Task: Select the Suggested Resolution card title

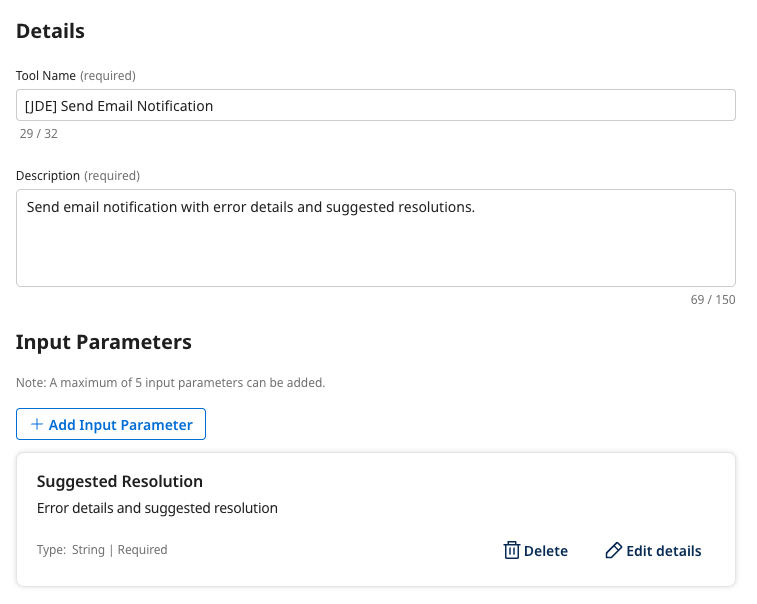Action: pyautogui.click(x=120, y=481)
